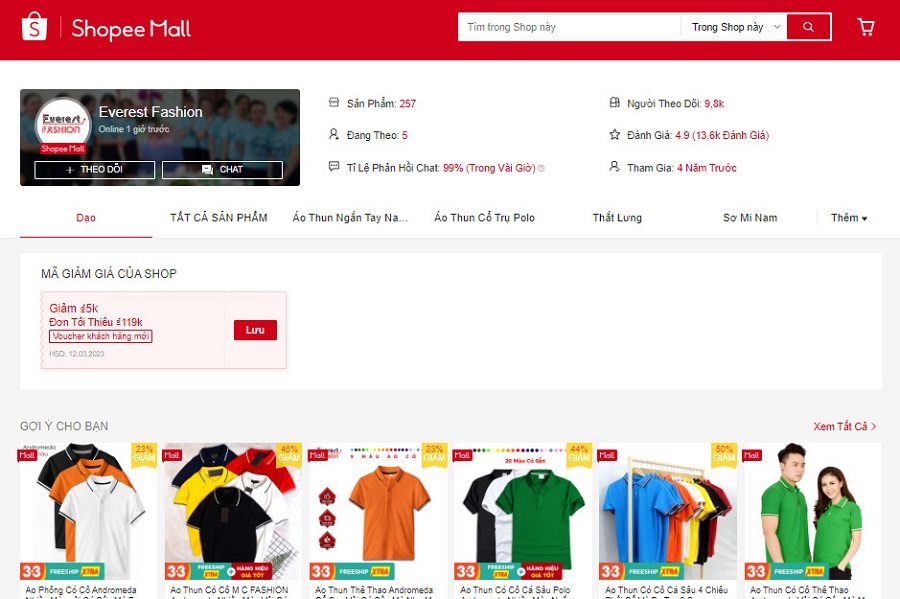Click the Shopee Mall logo
Image resolution: width=900 pixels, height=599 pixels.
[106, 28]
